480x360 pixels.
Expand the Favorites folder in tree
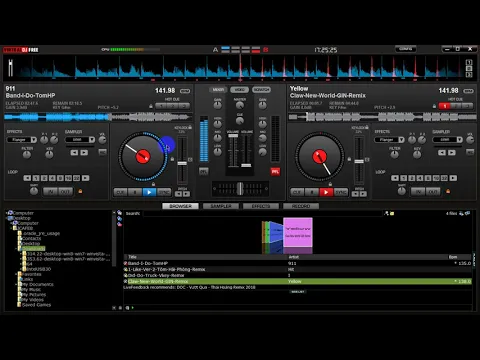click(16, 274)
